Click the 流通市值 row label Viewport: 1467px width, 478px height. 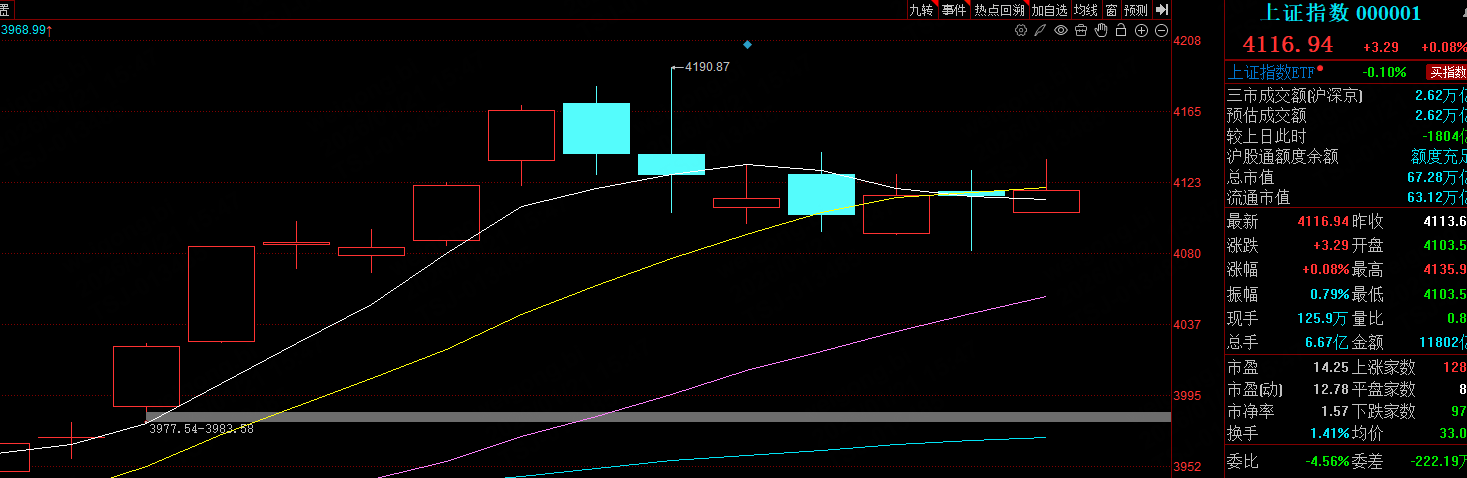click(1259, 197)
